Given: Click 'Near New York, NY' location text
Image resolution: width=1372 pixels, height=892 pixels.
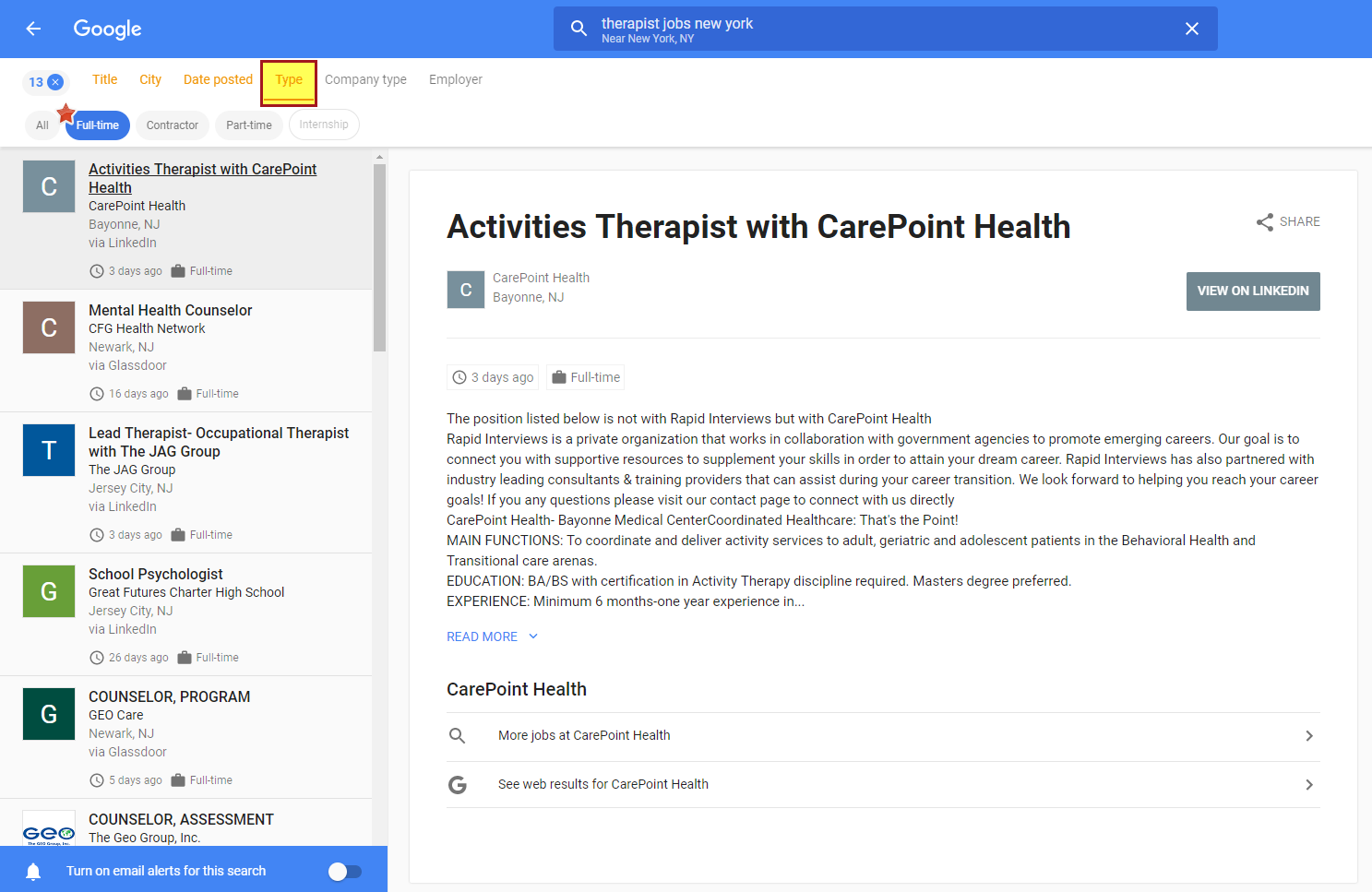Looking at the screenshot, I should (648, 39).
